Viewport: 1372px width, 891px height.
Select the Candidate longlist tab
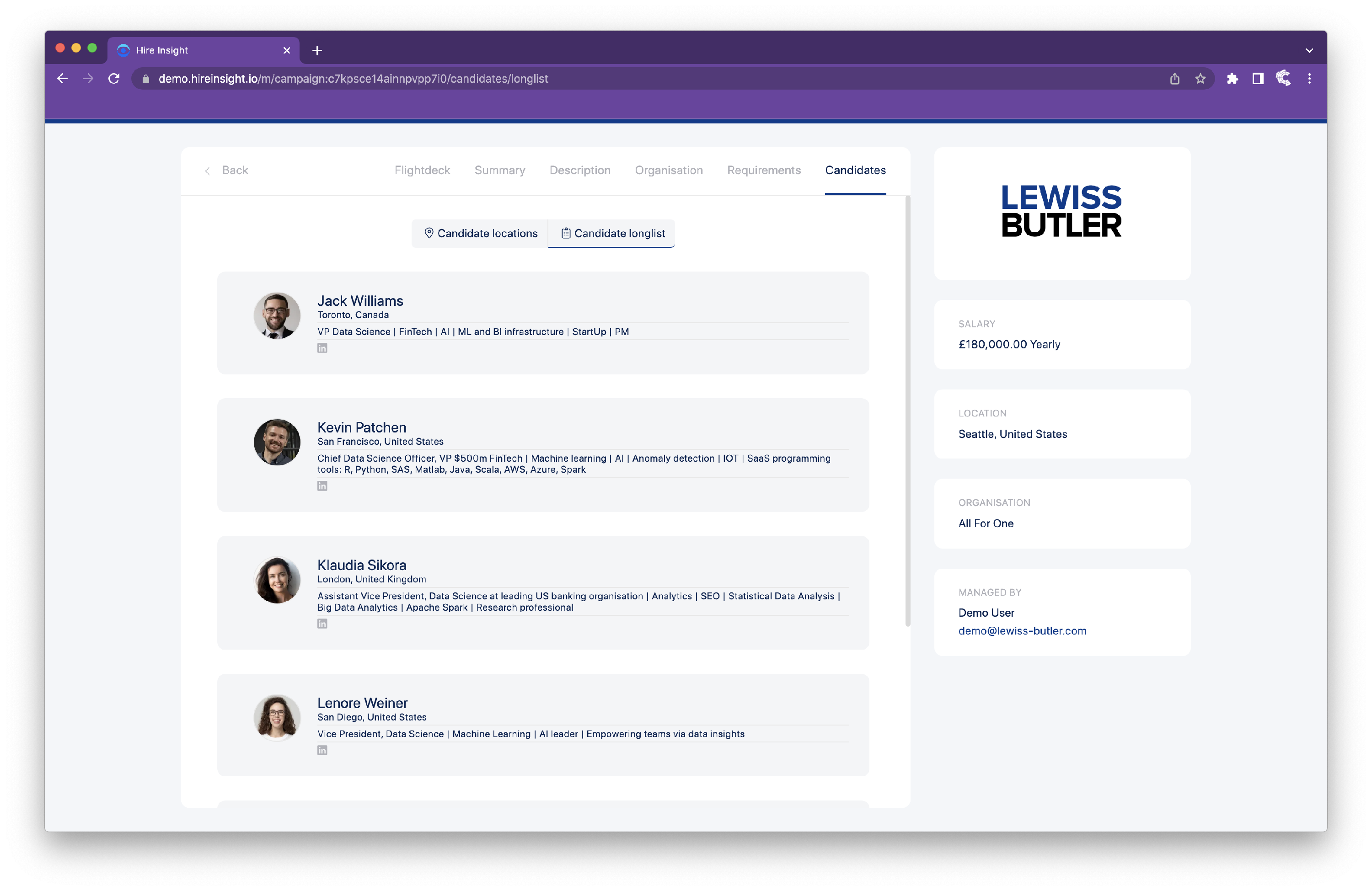click(x=612, y=234)
